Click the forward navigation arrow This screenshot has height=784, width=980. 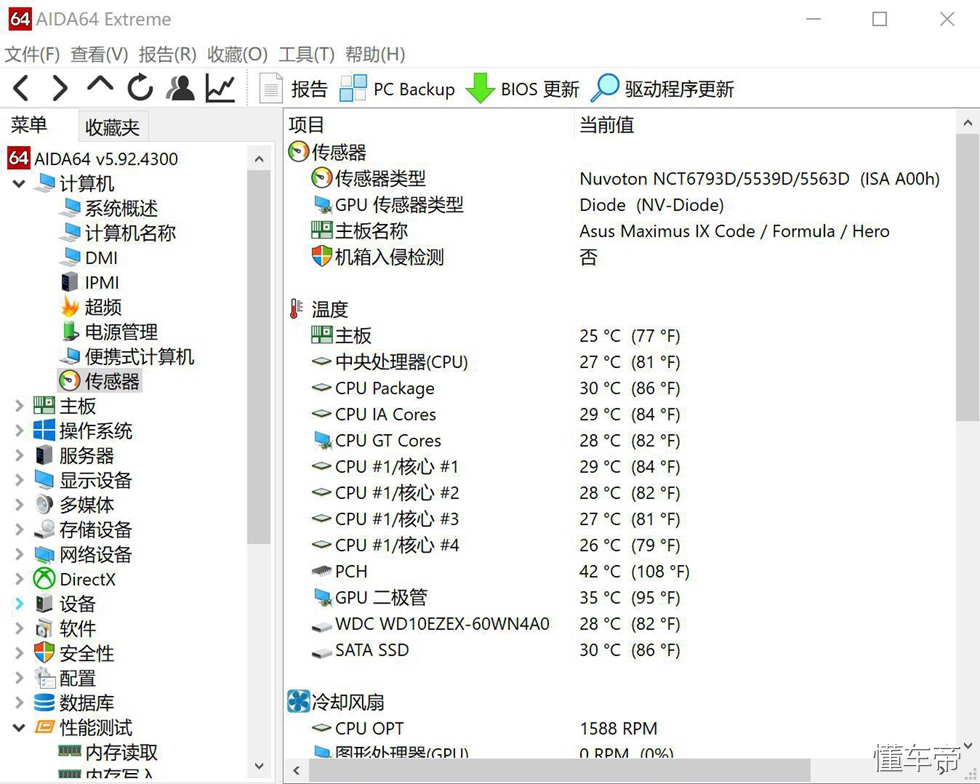pos(59,88)
